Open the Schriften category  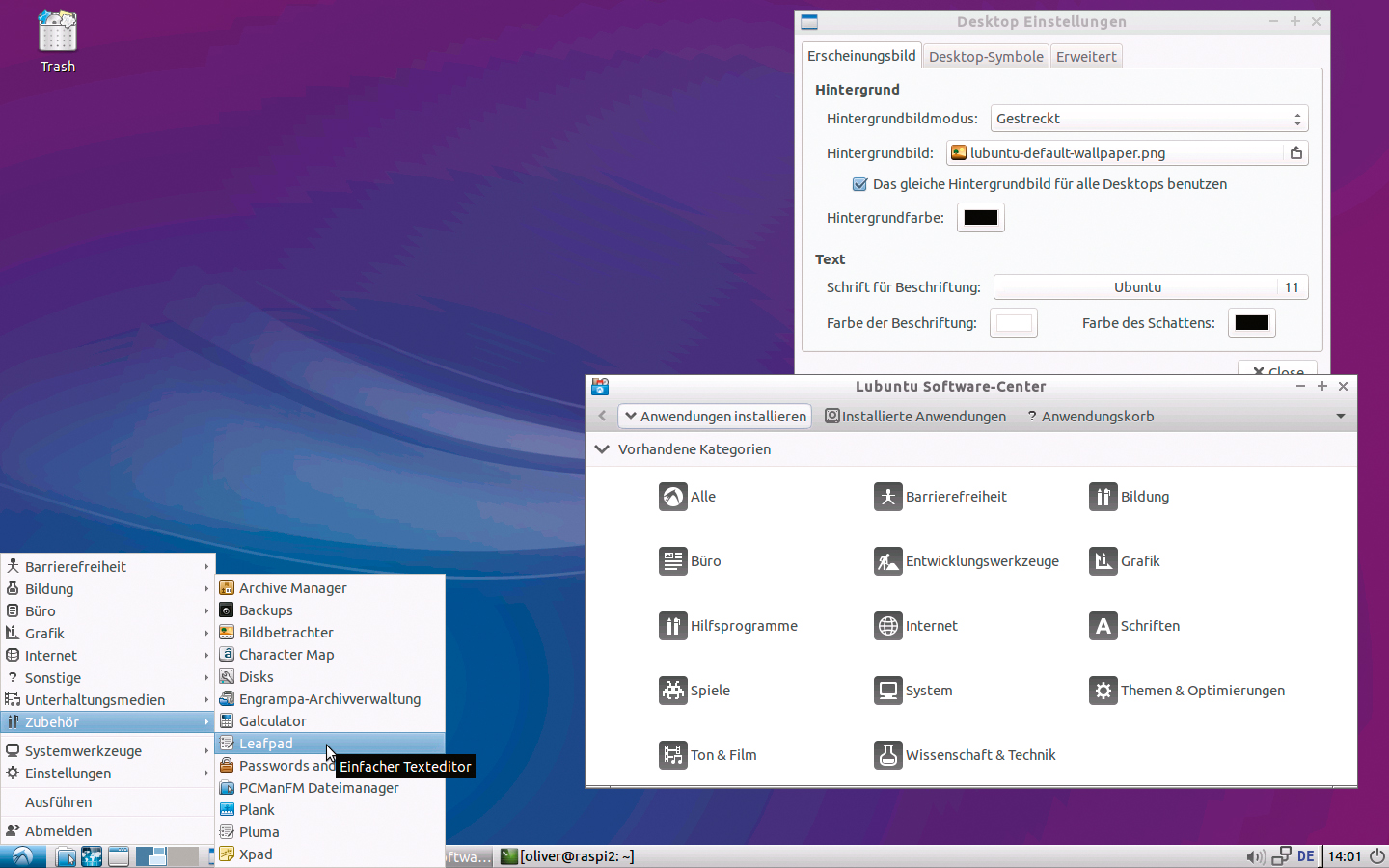point(1134,626)
